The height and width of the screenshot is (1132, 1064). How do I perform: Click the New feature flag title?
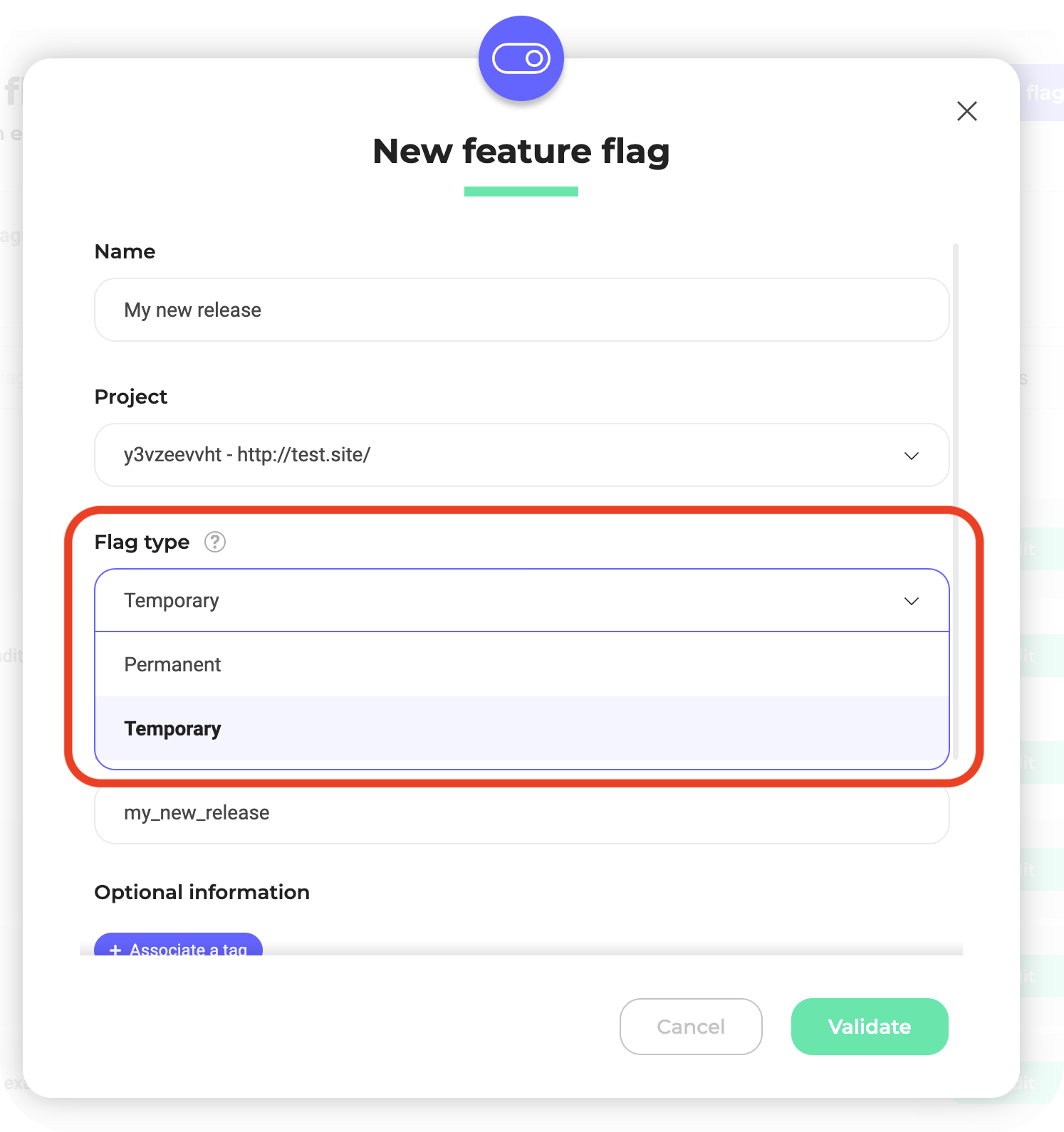coord(521,152)
